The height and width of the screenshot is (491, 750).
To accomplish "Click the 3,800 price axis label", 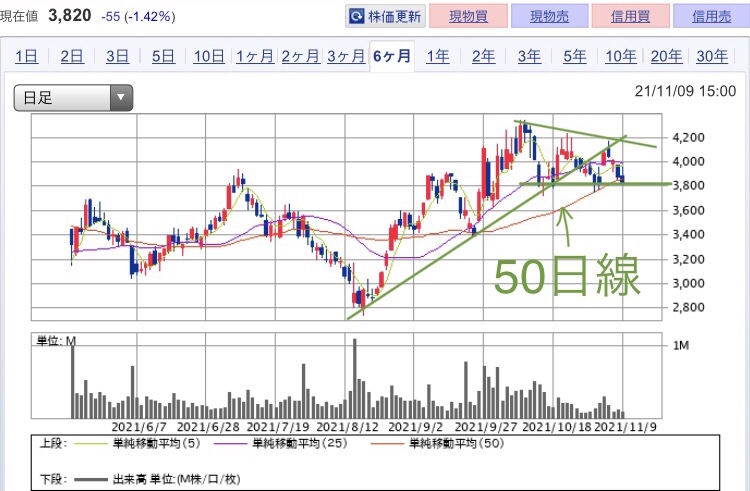I will pyautogui.click(x=688, y=185).
